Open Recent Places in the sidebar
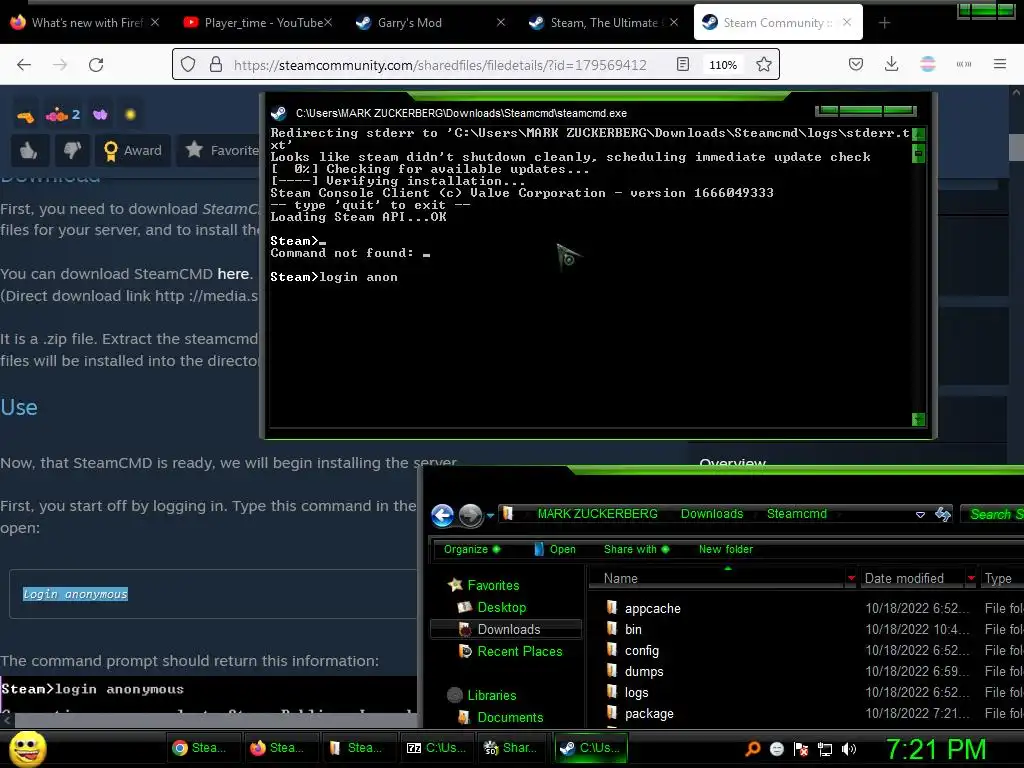1024x768 pixels. 519,651
